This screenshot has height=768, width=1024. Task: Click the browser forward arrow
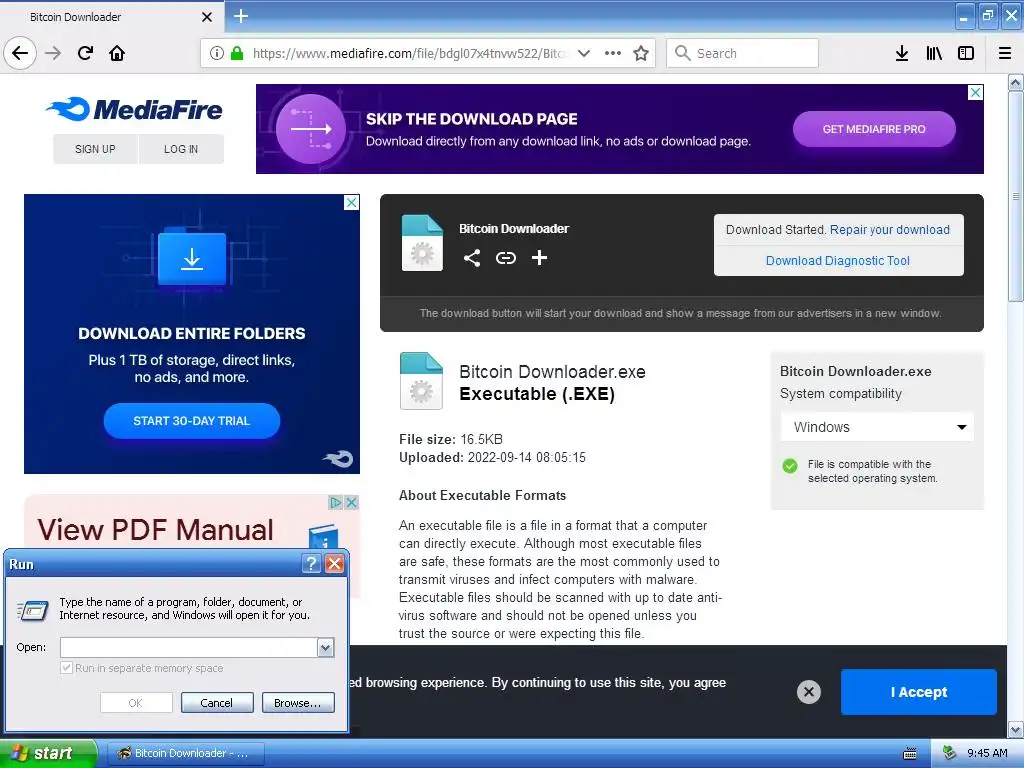point(53,53)
